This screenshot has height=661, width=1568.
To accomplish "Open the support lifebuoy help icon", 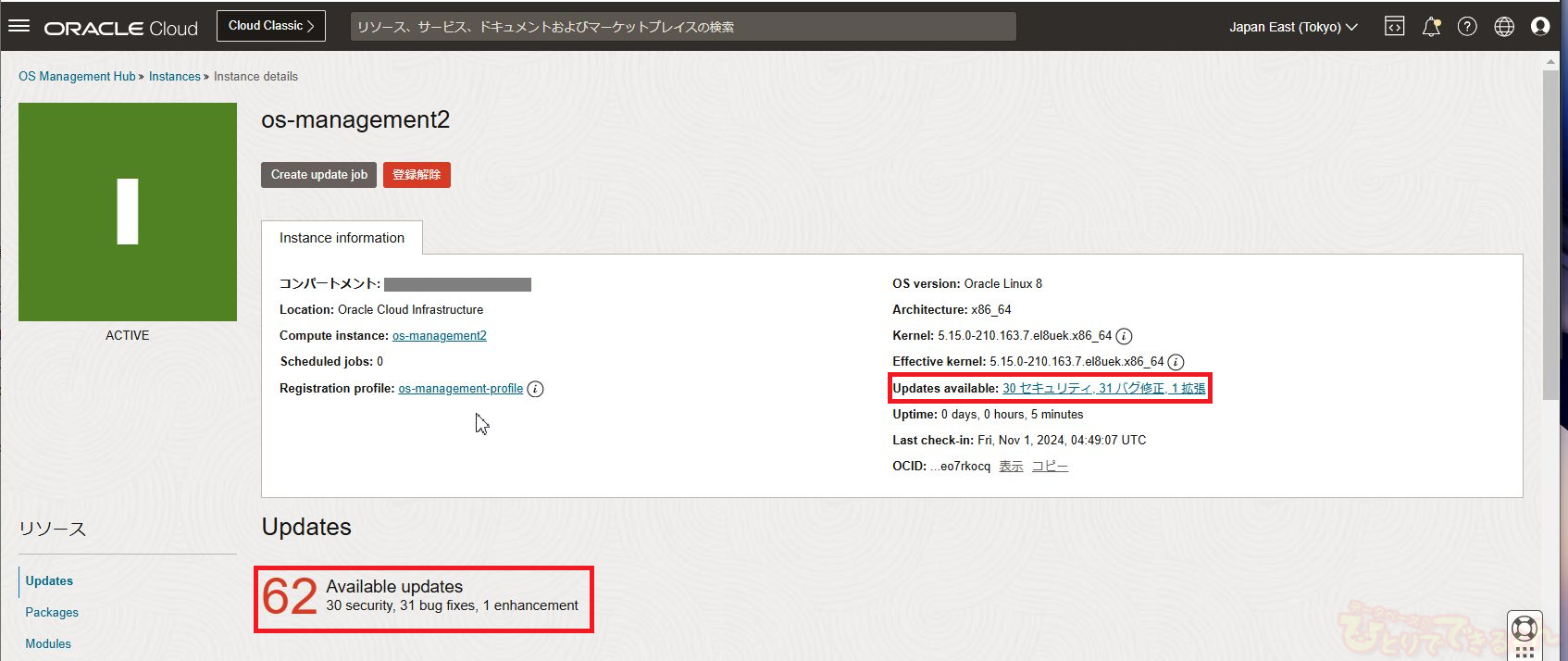I will pyautogui.click(x=1524, y=630).
